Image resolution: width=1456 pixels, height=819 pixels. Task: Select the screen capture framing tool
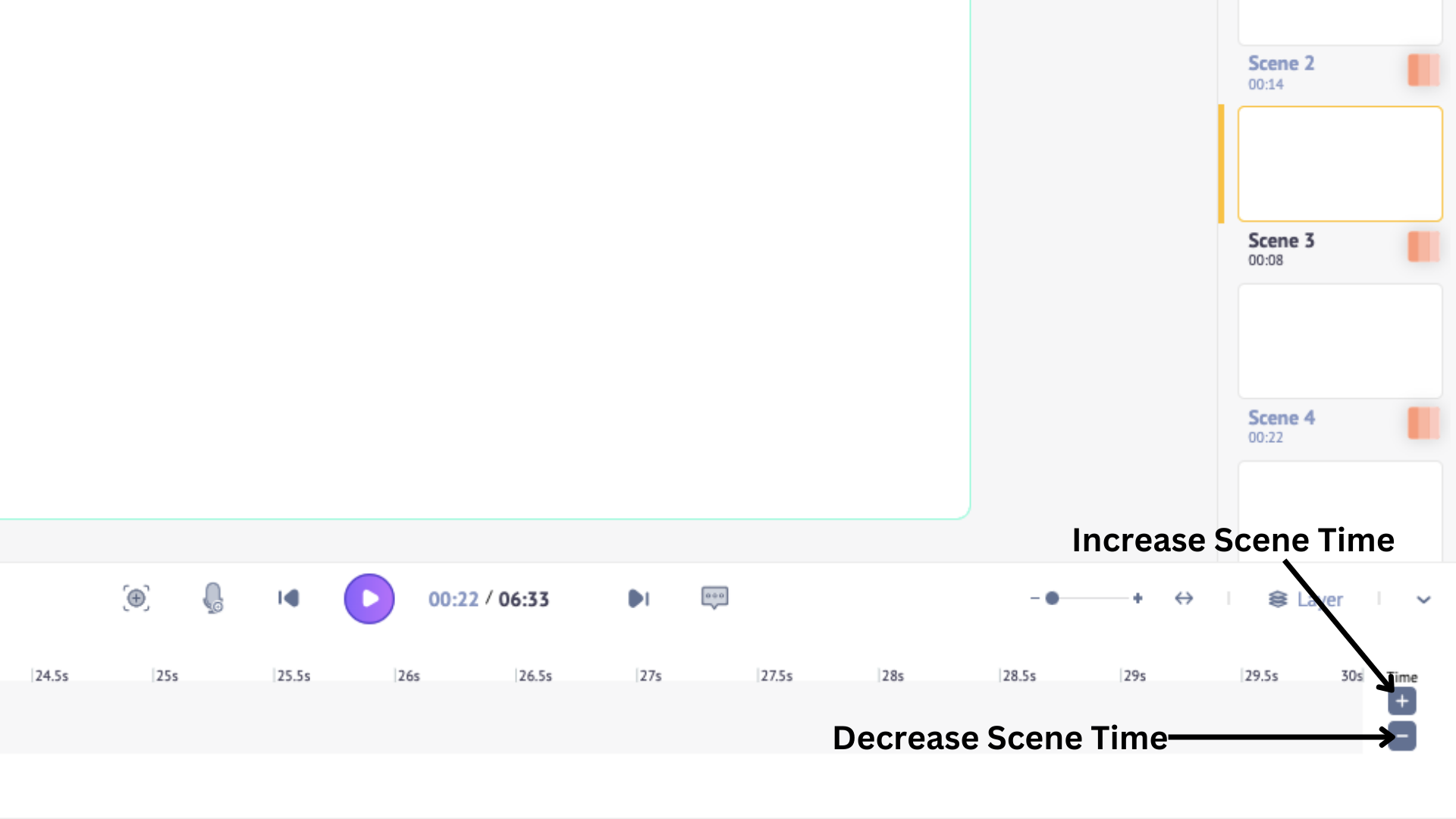(x=136, y=598)
